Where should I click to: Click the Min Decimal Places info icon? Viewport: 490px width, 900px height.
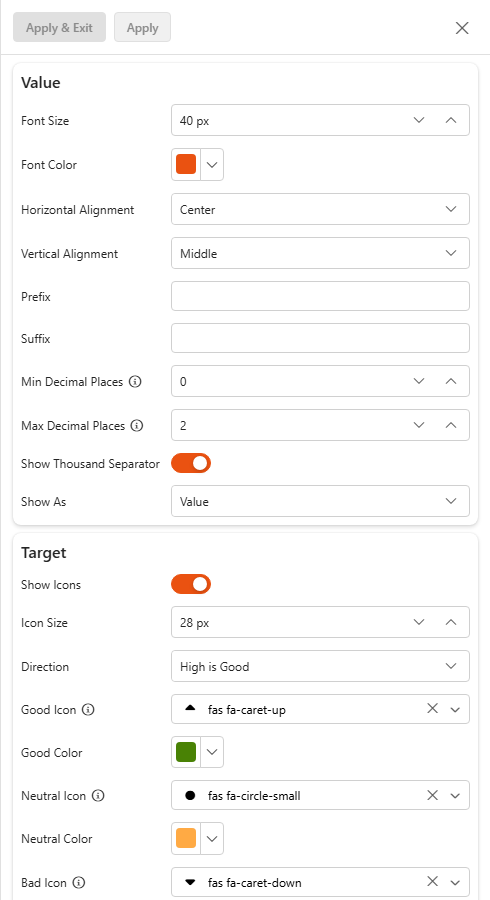(x=135, y=382)
